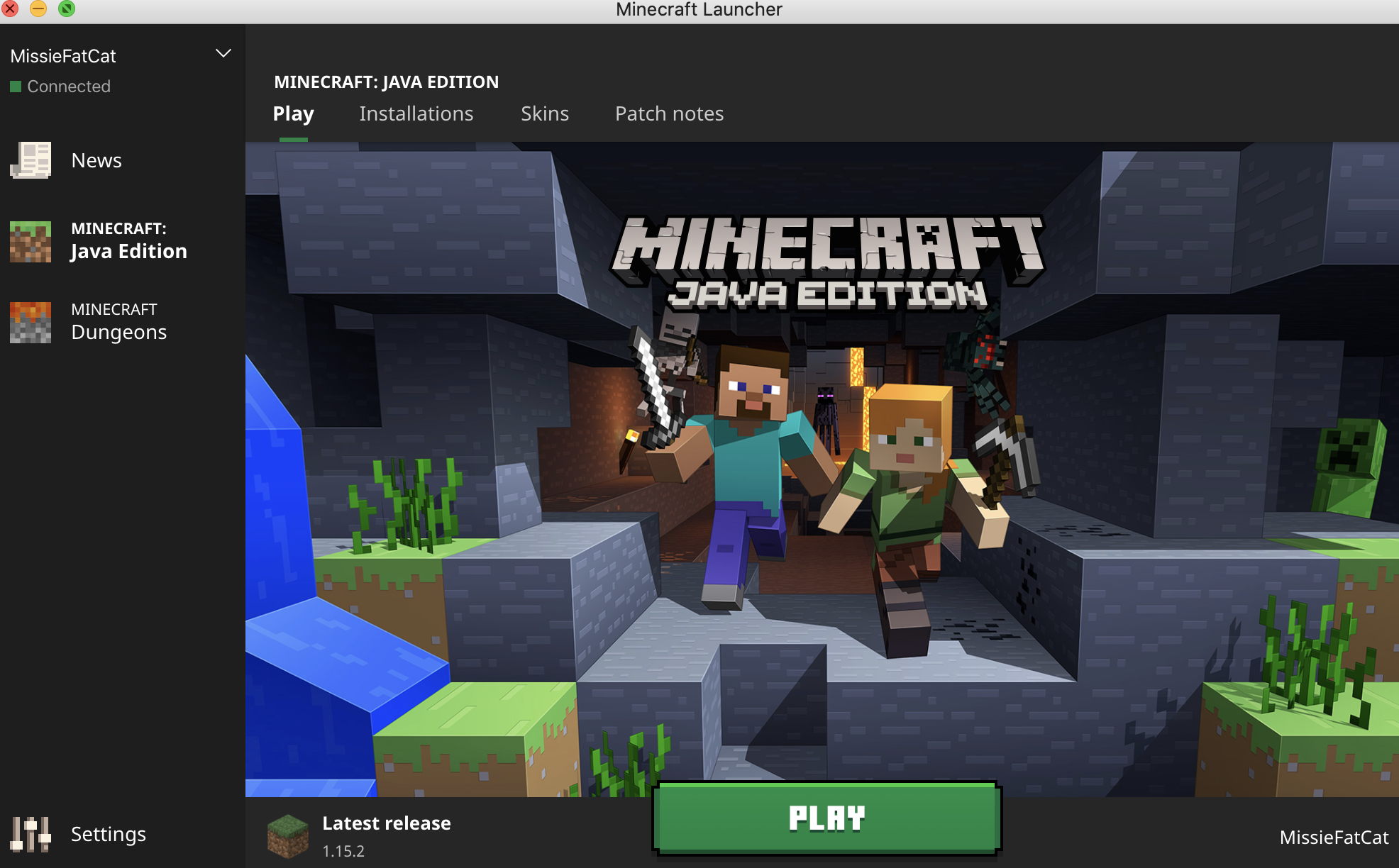Select the Play tab
The width and height of the screenshot is (1399, 868).
point(293,113)
